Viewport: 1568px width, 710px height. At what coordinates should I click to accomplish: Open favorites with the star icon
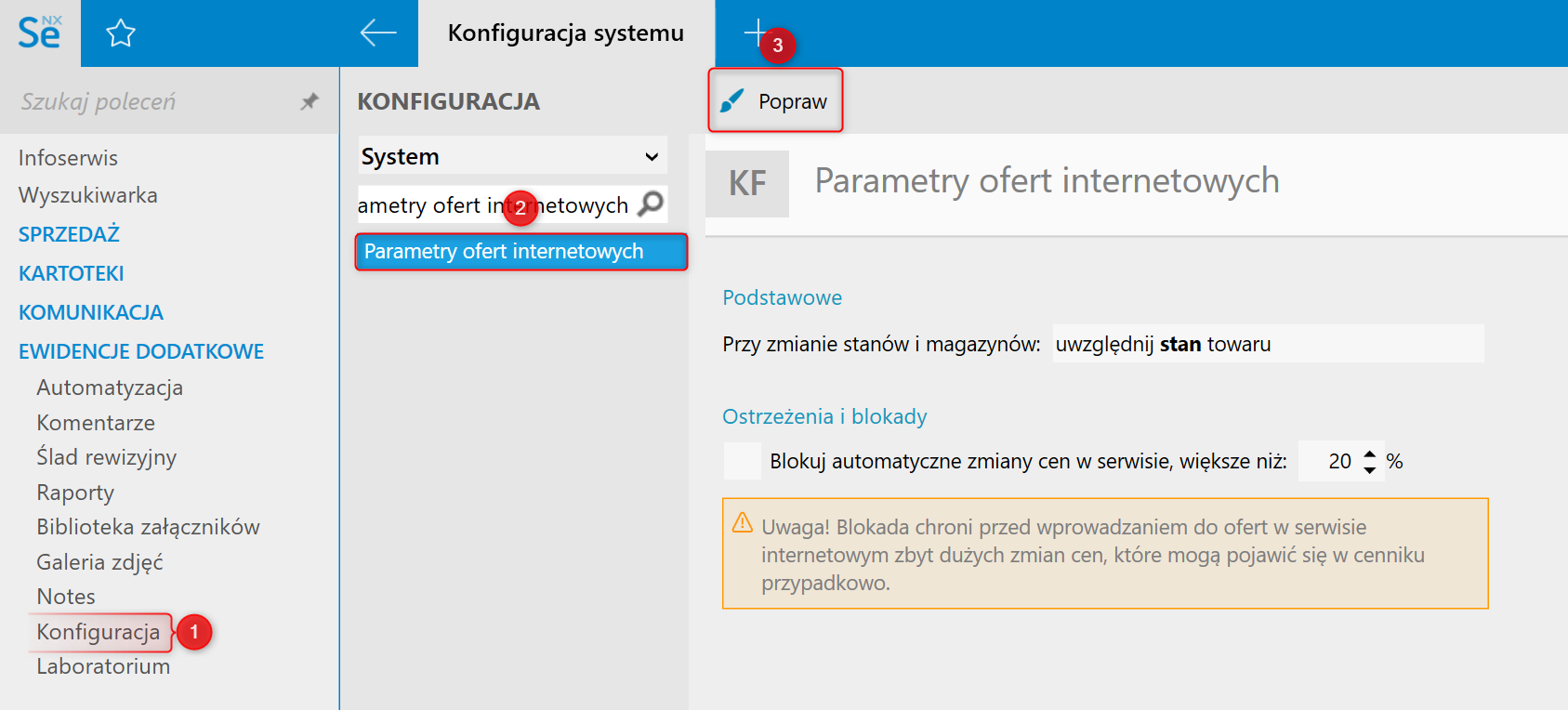[121, 34]
